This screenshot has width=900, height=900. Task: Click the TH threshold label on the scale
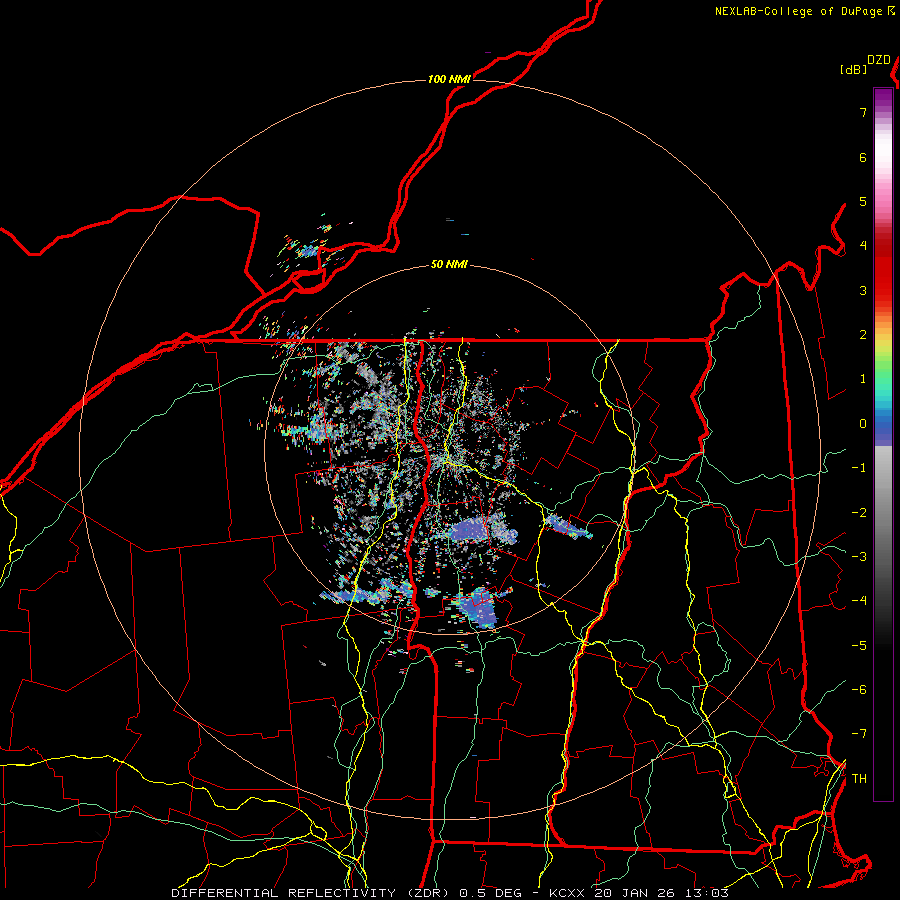point(859,779)
